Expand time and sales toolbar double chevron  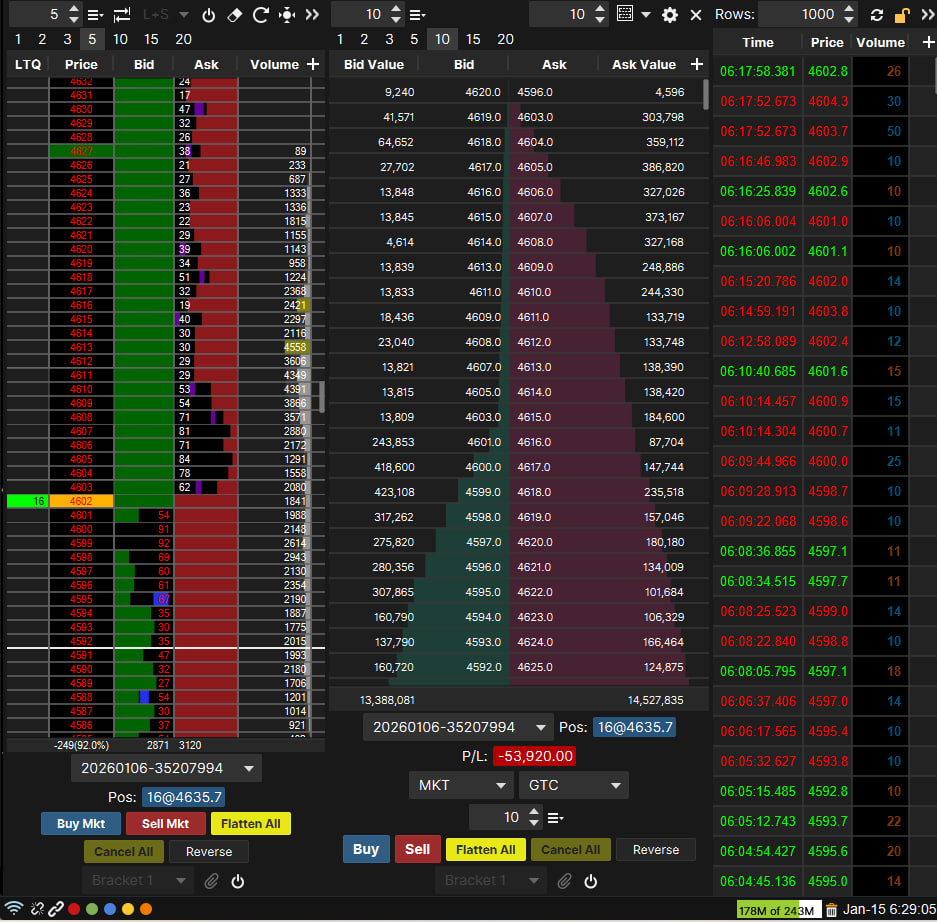928,14
